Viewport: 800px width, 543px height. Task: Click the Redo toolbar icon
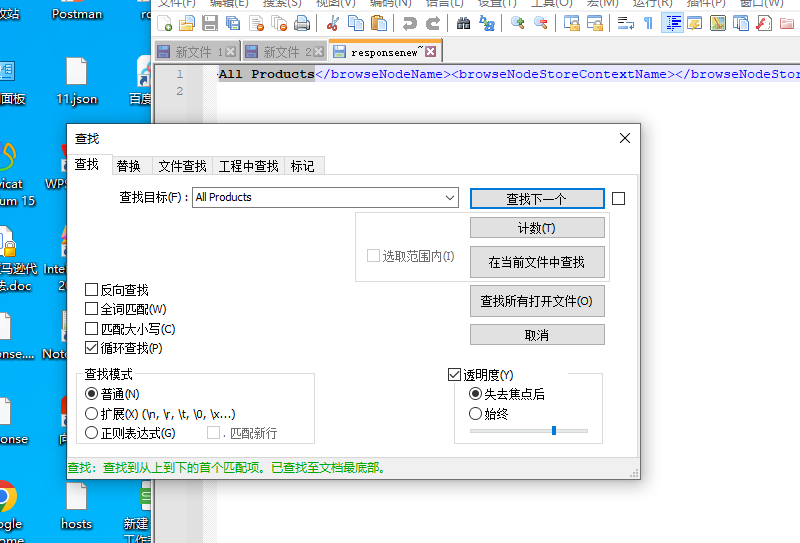tap(433, 23)
